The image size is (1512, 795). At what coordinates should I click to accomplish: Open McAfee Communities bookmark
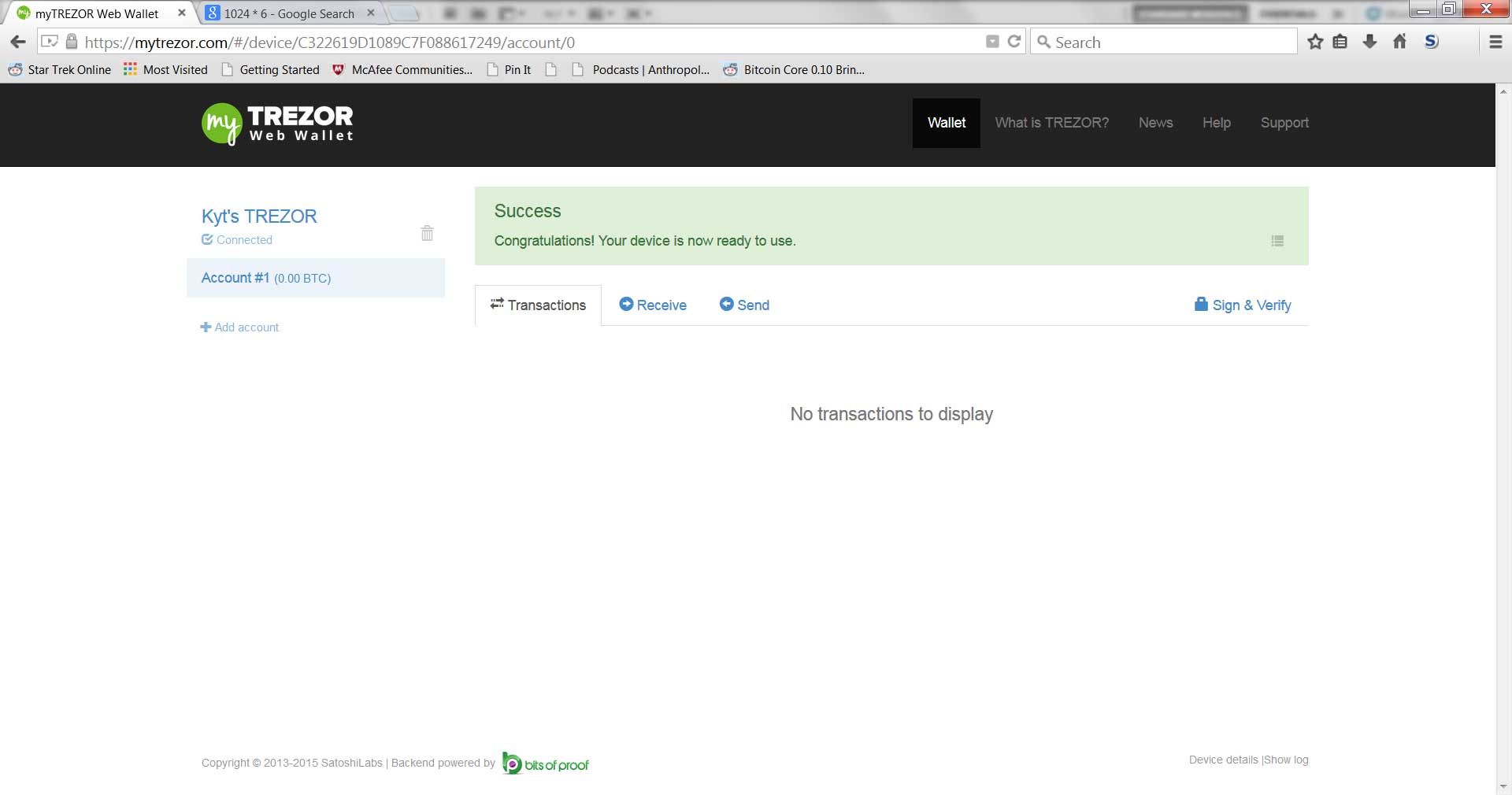coord(402,70)
